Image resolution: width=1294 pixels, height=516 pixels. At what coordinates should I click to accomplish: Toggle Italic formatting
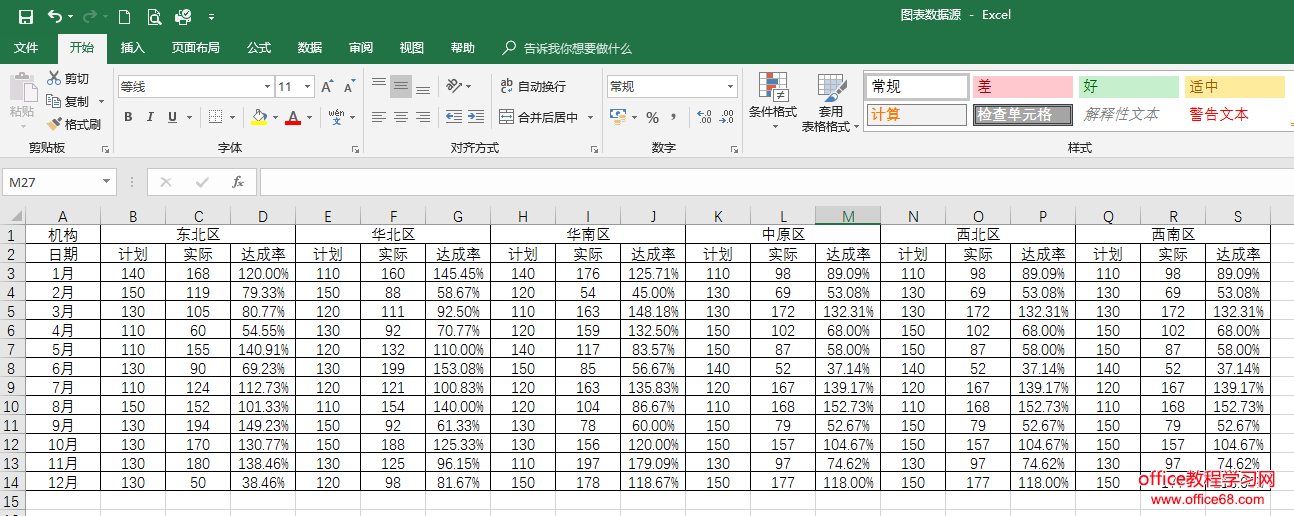point(150,117)
